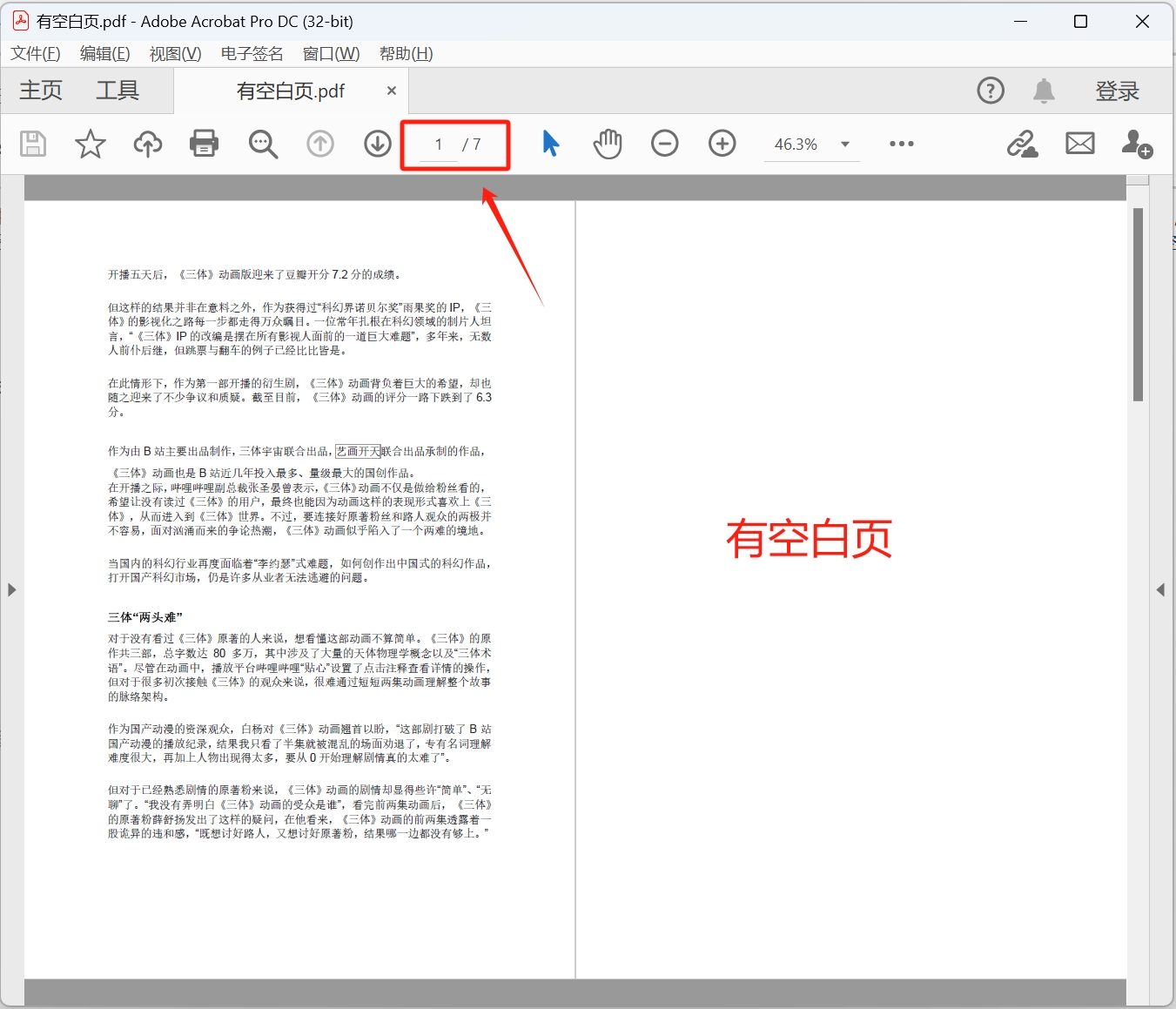Open Acrobat help

(991, 90)
